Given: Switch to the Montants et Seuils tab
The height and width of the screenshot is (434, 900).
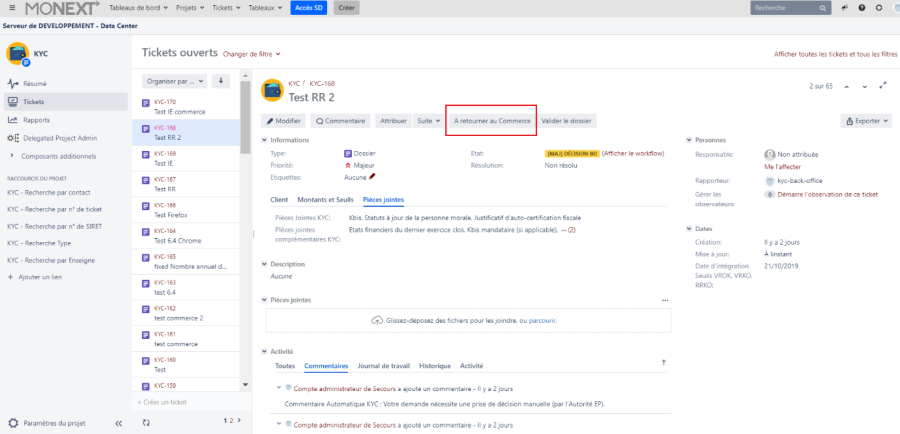Looking at the screenshot, I should pyautogui.click(x=325, y=200).
